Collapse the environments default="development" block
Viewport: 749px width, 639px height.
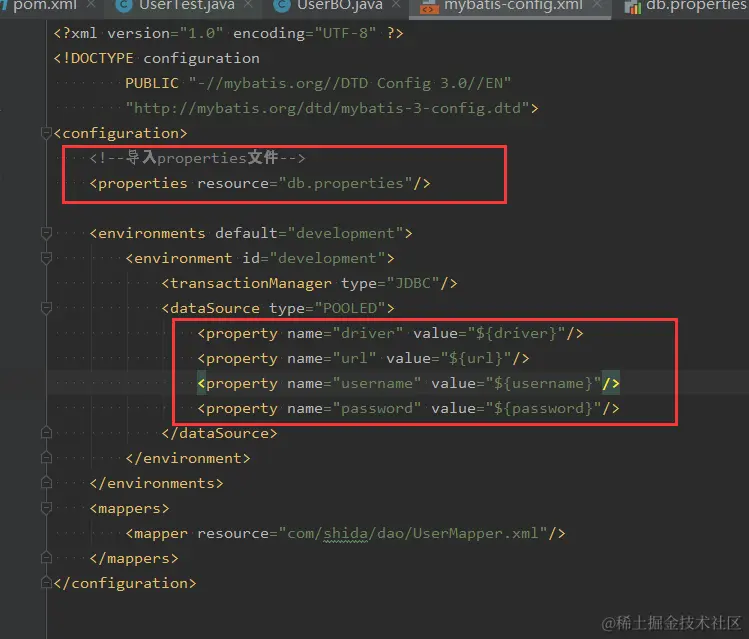(x=46, y=233)
